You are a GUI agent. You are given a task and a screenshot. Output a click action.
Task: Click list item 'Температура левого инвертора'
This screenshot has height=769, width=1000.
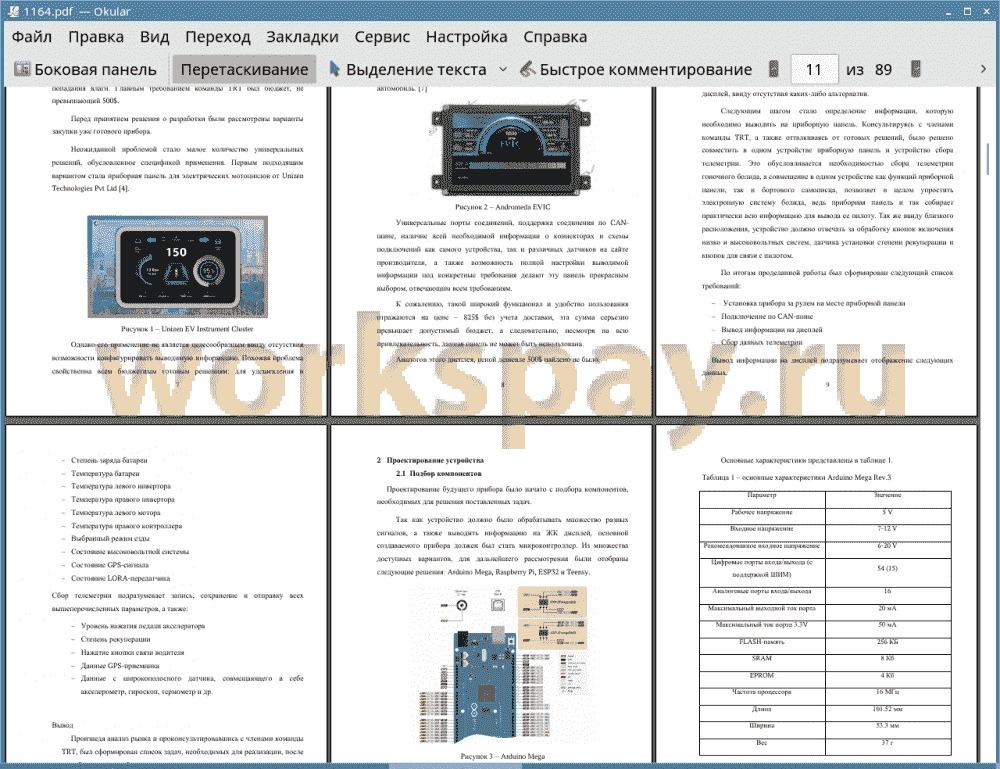click(121, 487)
